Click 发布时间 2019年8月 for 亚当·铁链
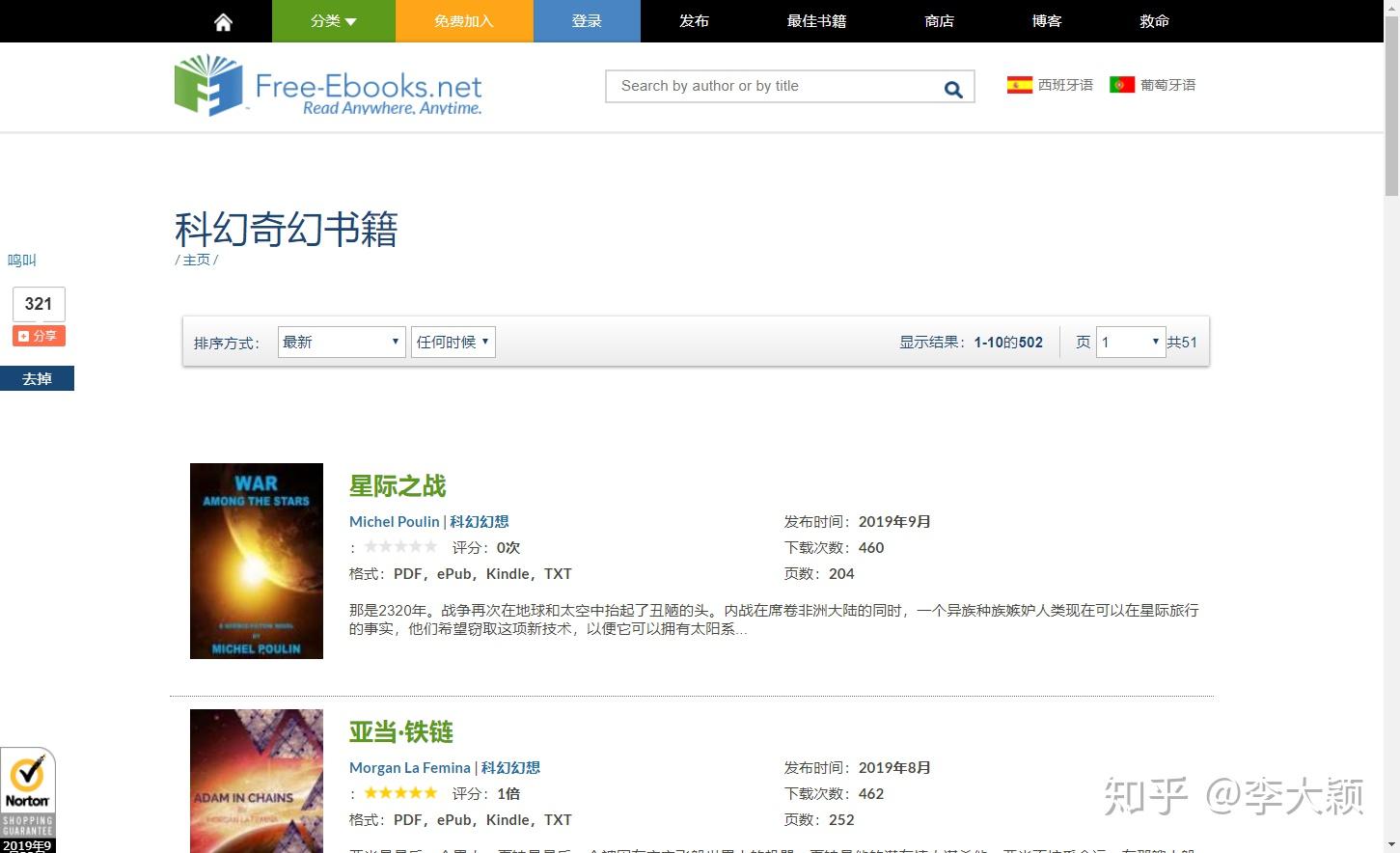1400x853 pixels. (858, 768)
